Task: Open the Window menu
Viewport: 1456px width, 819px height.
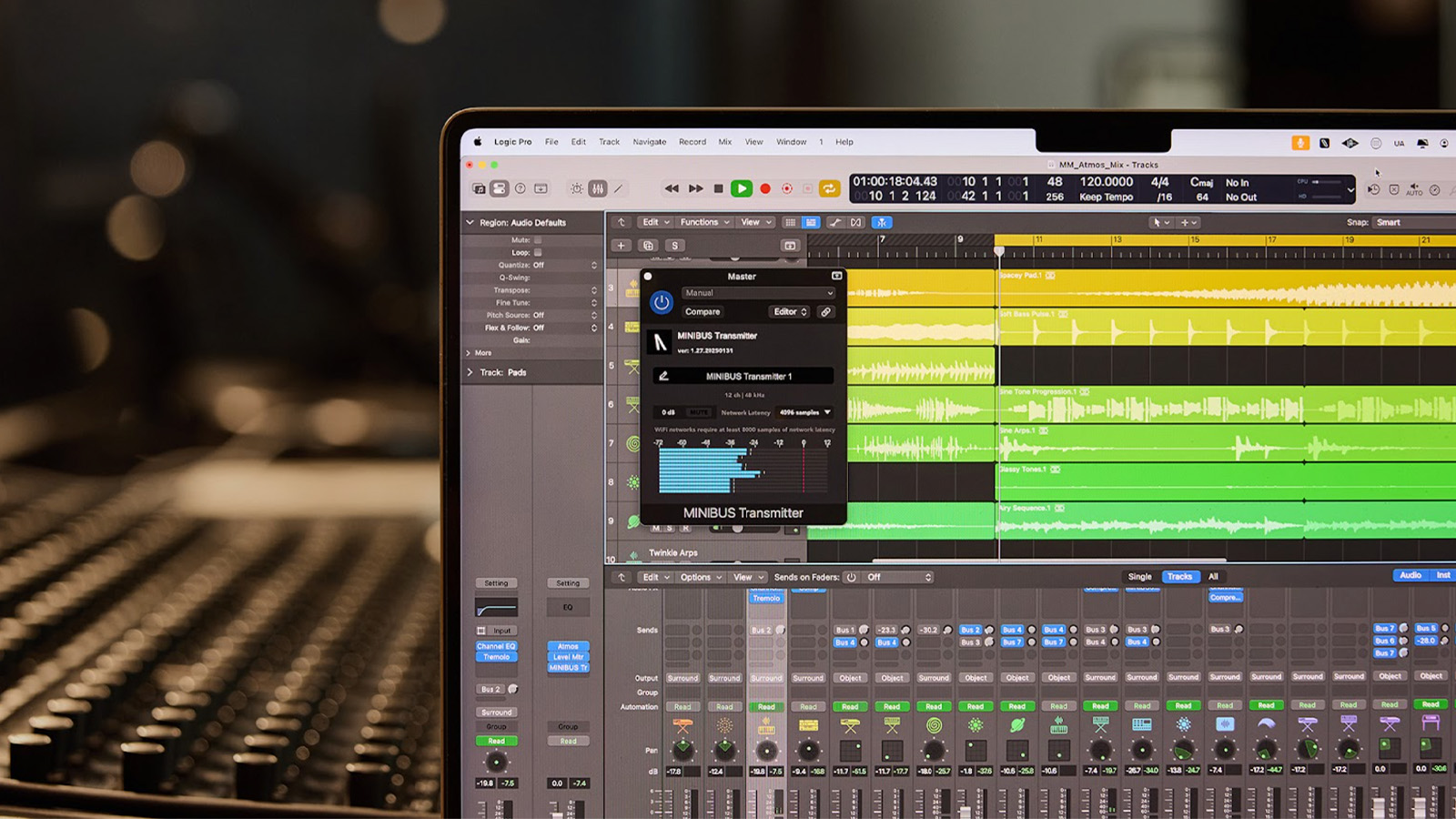Action: point(791,142)
